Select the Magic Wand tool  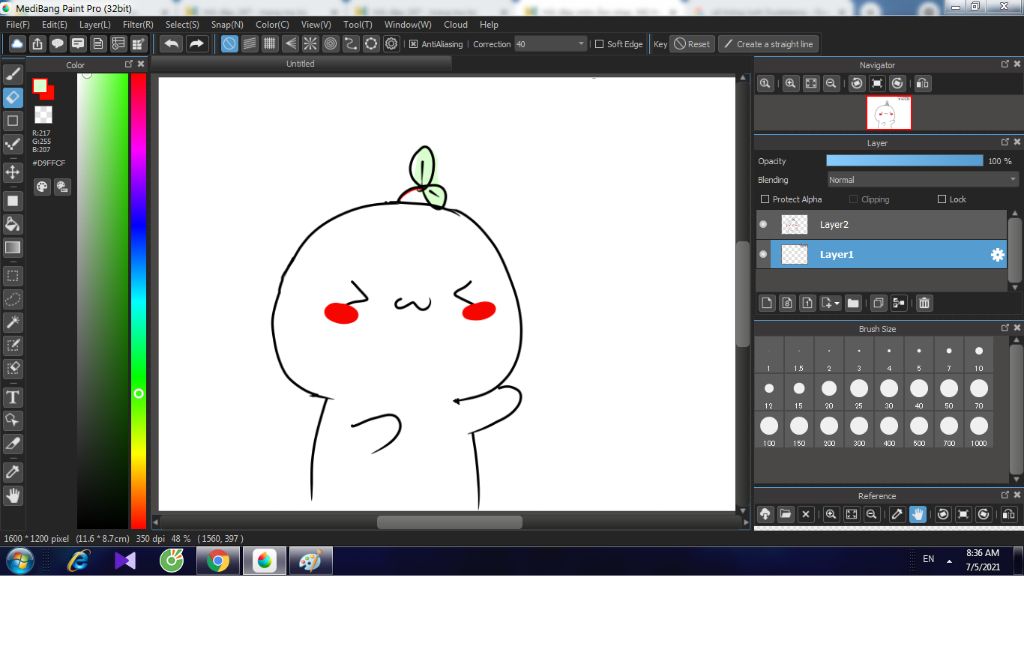point(12,322)
